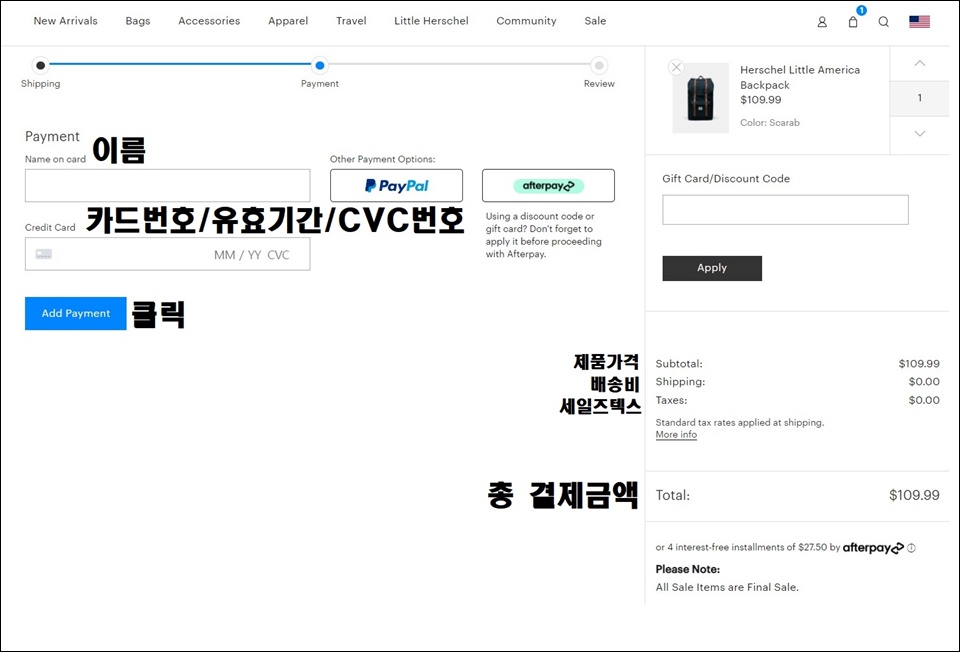The height and width of the screenshot is (652, 960).
Task: Click Apply for the discount code
Action: pos(712,268)
